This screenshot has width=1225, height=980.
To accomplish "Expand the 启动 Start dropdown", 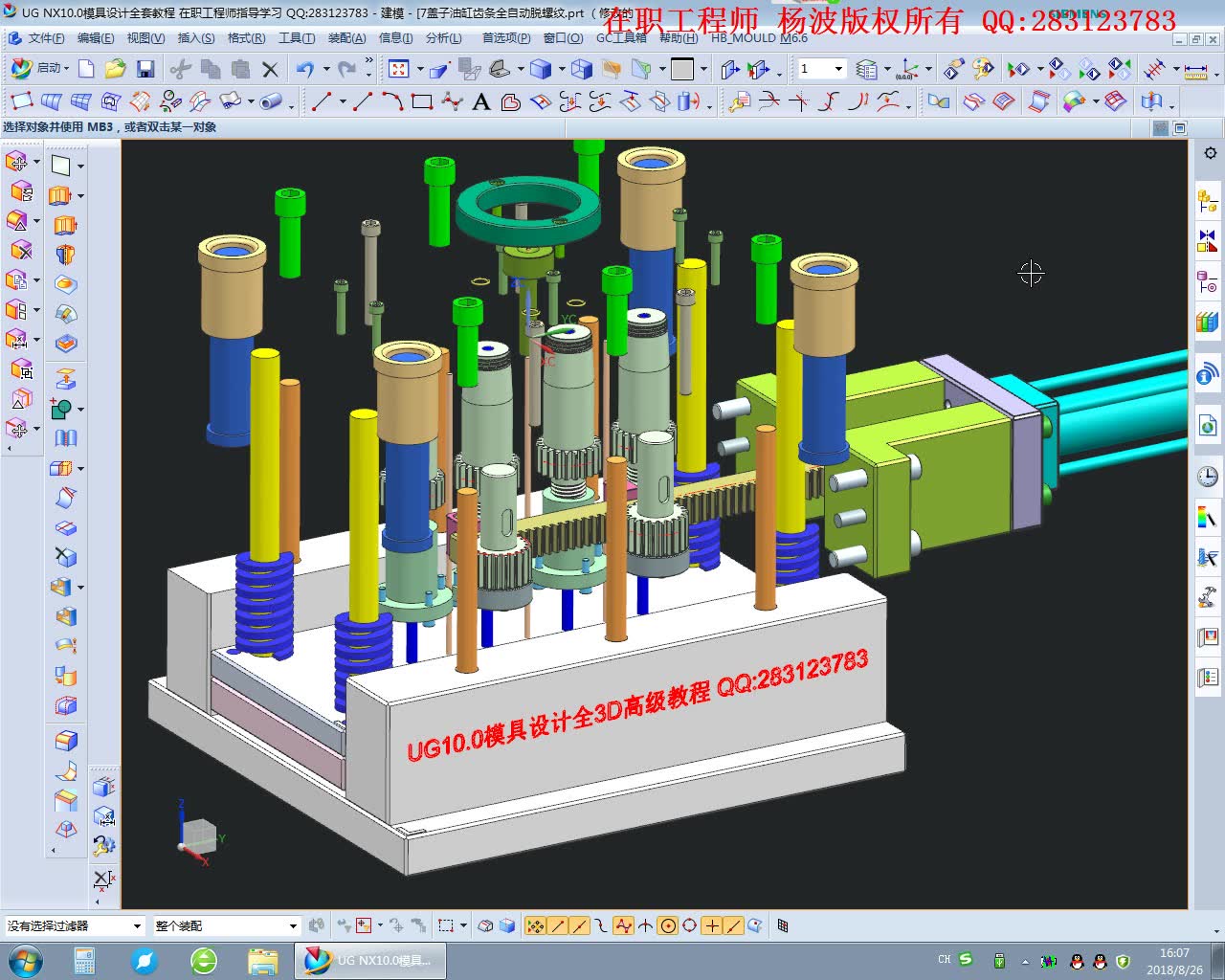I will (x=68, y=69).
